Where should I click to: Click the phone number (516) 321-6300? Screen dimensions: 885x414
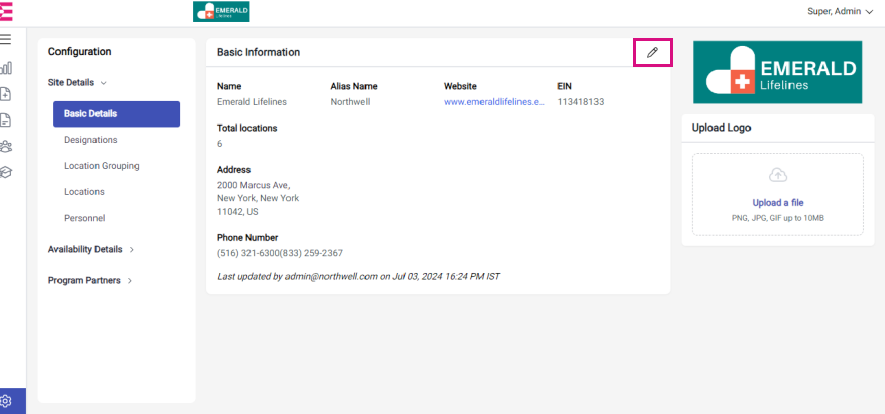(x=248, y=253)
